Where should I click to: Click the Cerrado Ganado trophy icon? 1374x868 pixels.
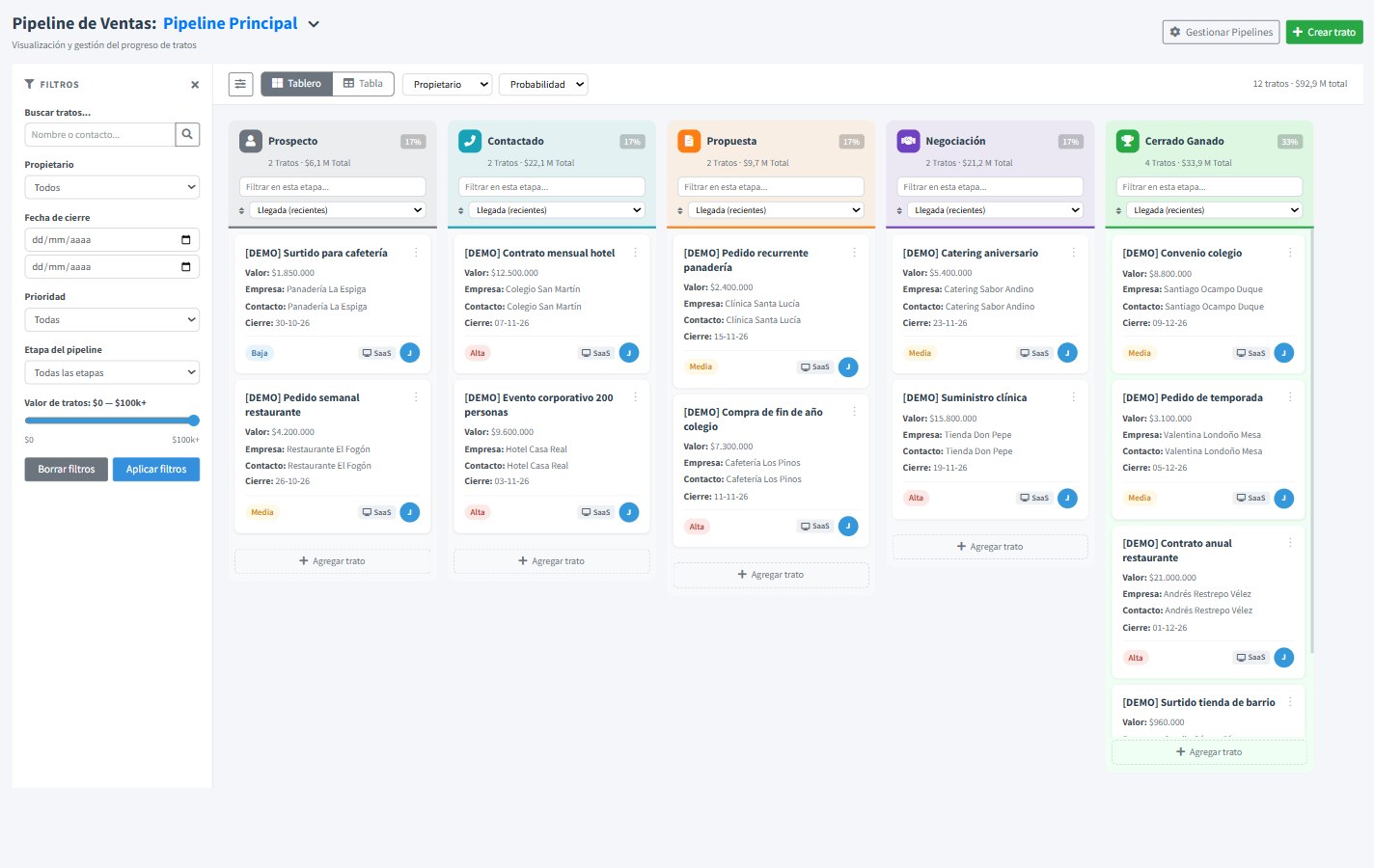(x=1127, y=141)
